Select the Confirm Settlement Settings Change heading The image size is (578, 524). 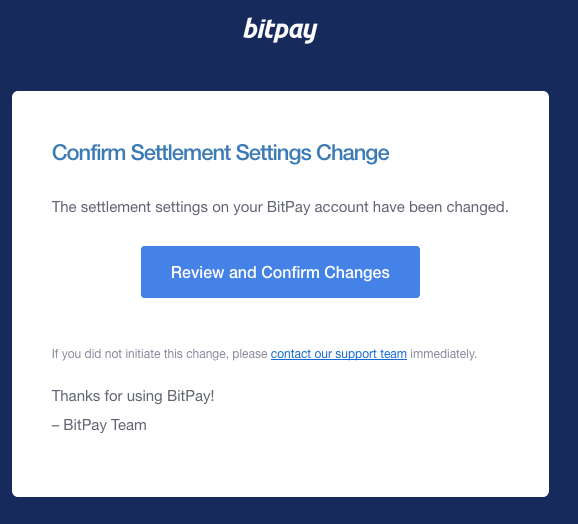point(220,153)
